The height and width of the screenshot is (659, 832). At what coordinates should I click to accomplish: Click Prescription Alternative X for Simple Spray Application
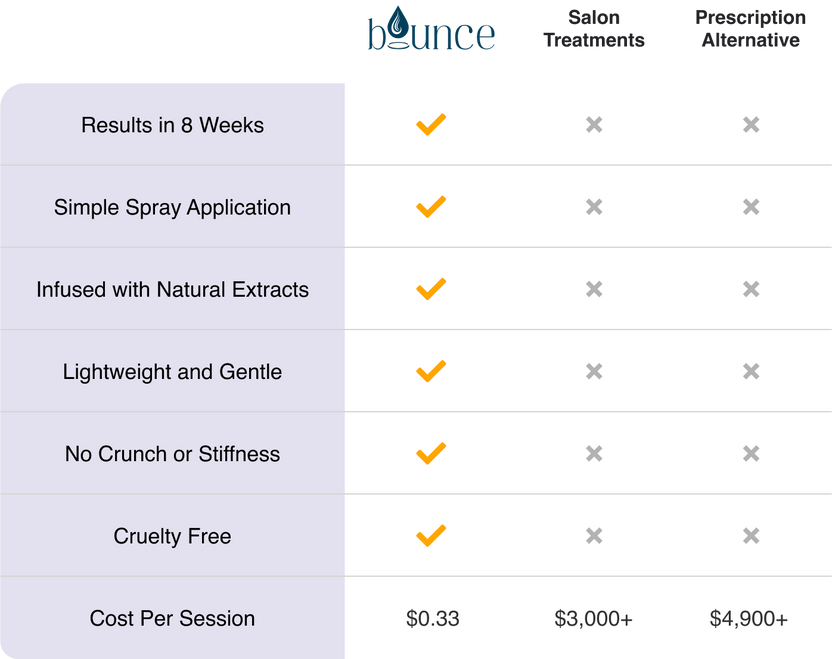(x=751, y=207)
